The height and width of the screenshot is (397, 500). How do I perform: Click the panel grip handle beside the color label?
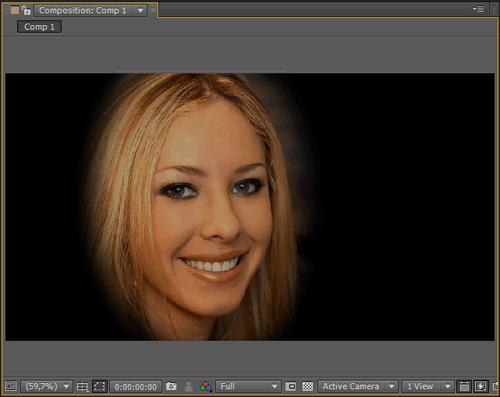6,10
